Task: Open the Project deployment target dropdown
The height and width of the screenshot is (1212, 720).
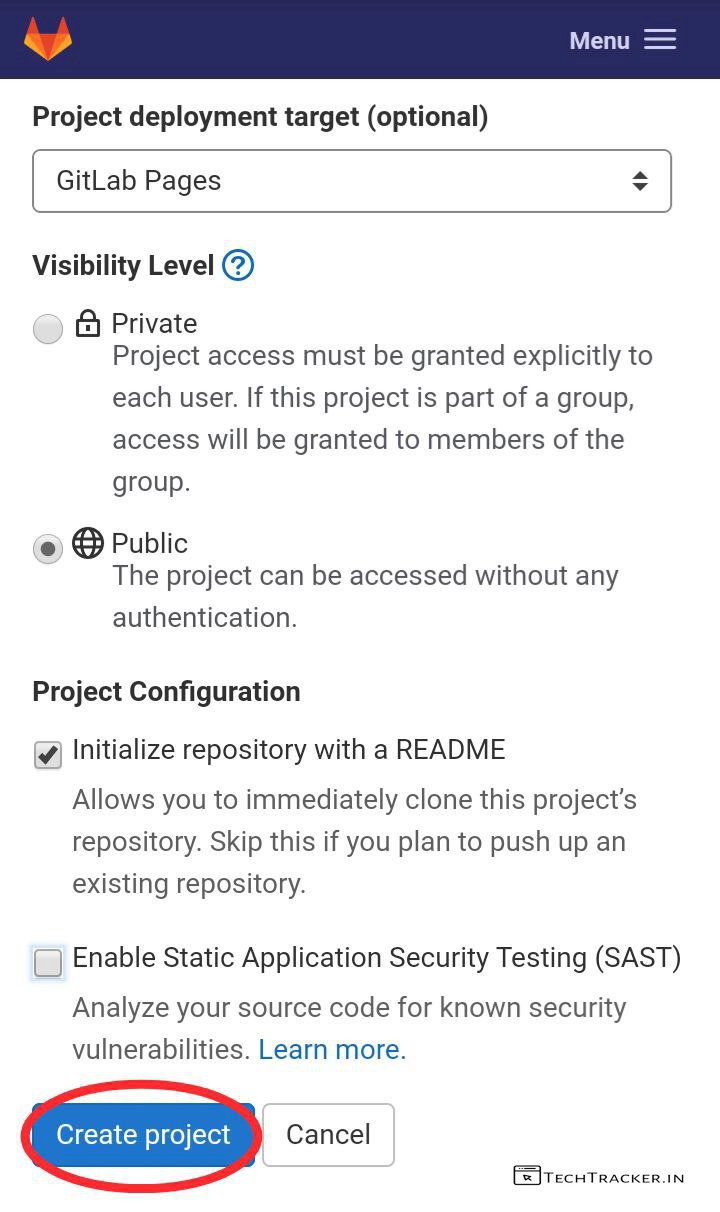Action: 352,181
